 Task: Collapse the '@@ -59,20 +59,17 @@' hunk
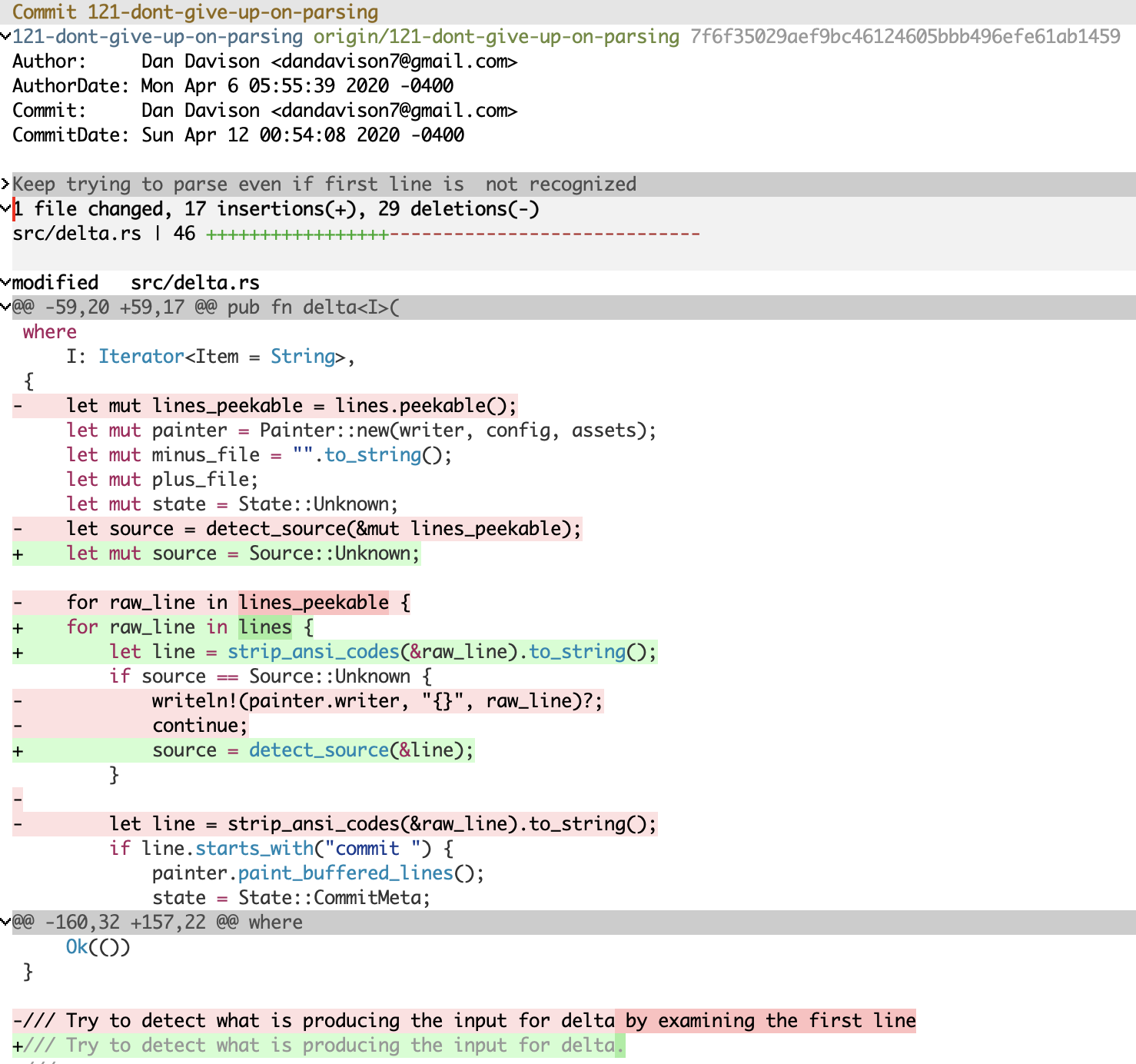(x=5, y=307)
